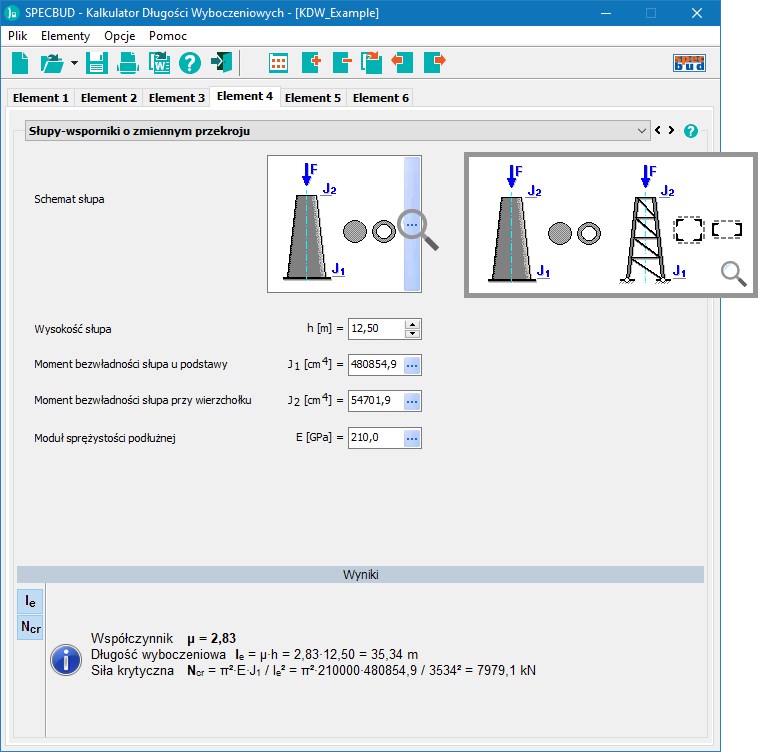Screen dimensions: 758x752
Task: Click the SPECBUD logo icon
Action: coord(690,64)
